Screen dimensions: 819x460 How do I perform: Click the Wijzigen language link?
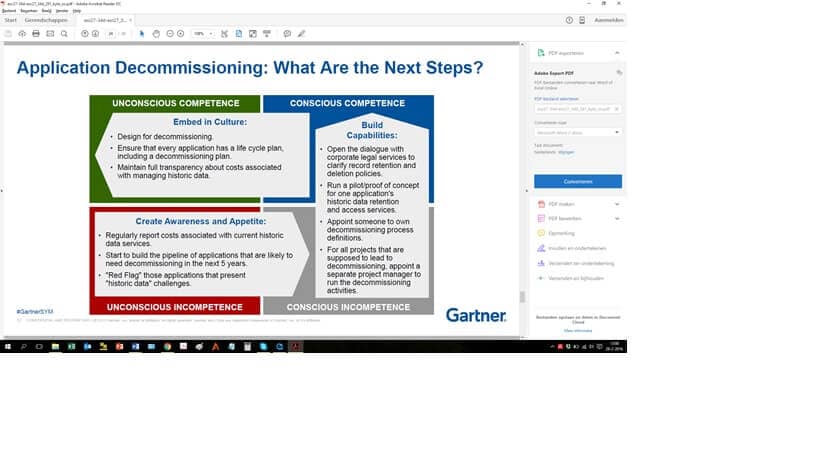tap(566, 152)
